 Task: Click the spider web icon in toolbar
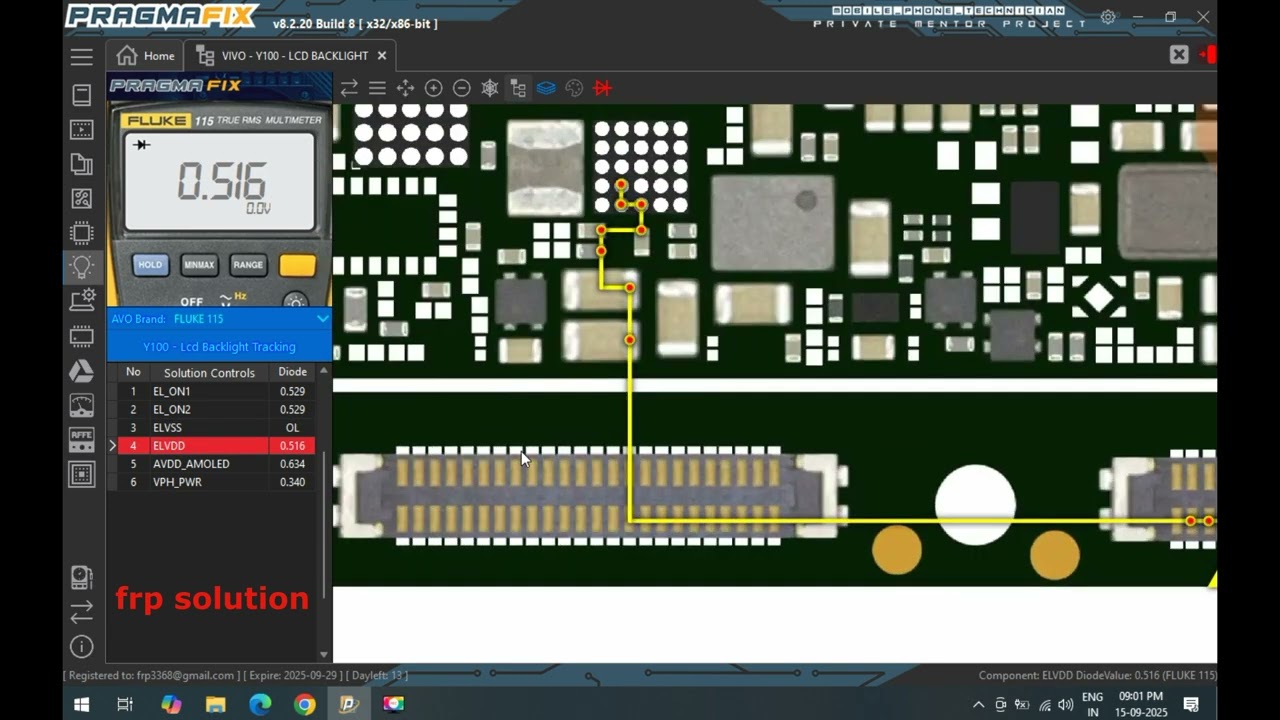click(x=489, y=88)
